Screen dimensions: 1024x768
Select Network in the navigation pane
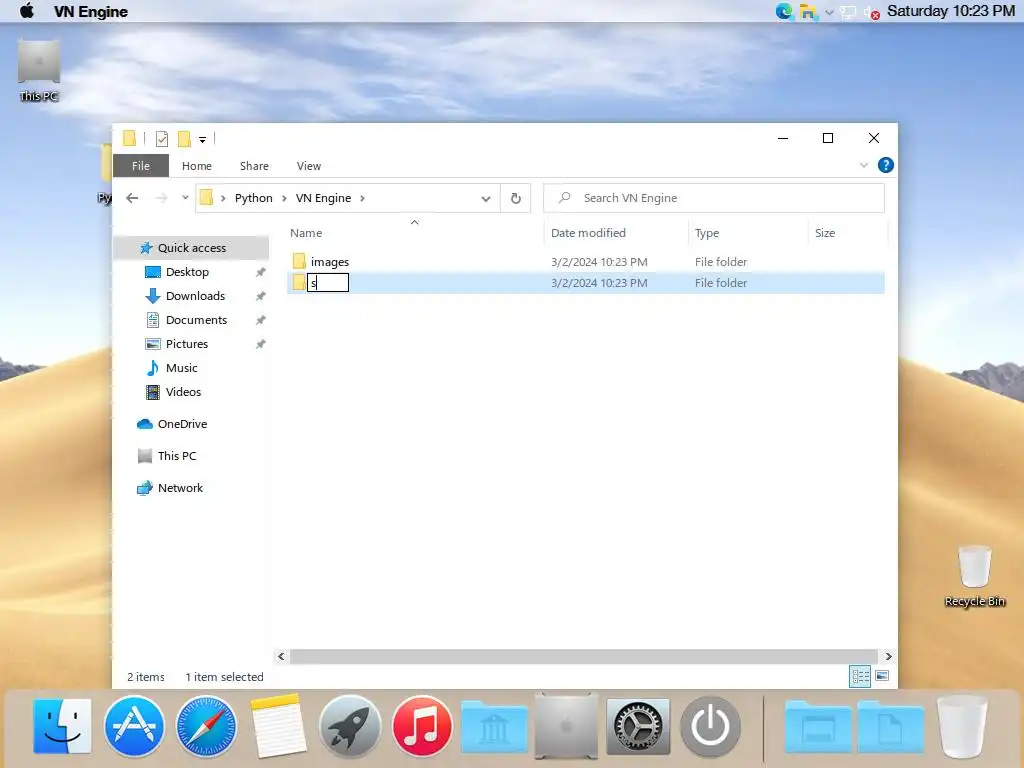pos(180,488)
